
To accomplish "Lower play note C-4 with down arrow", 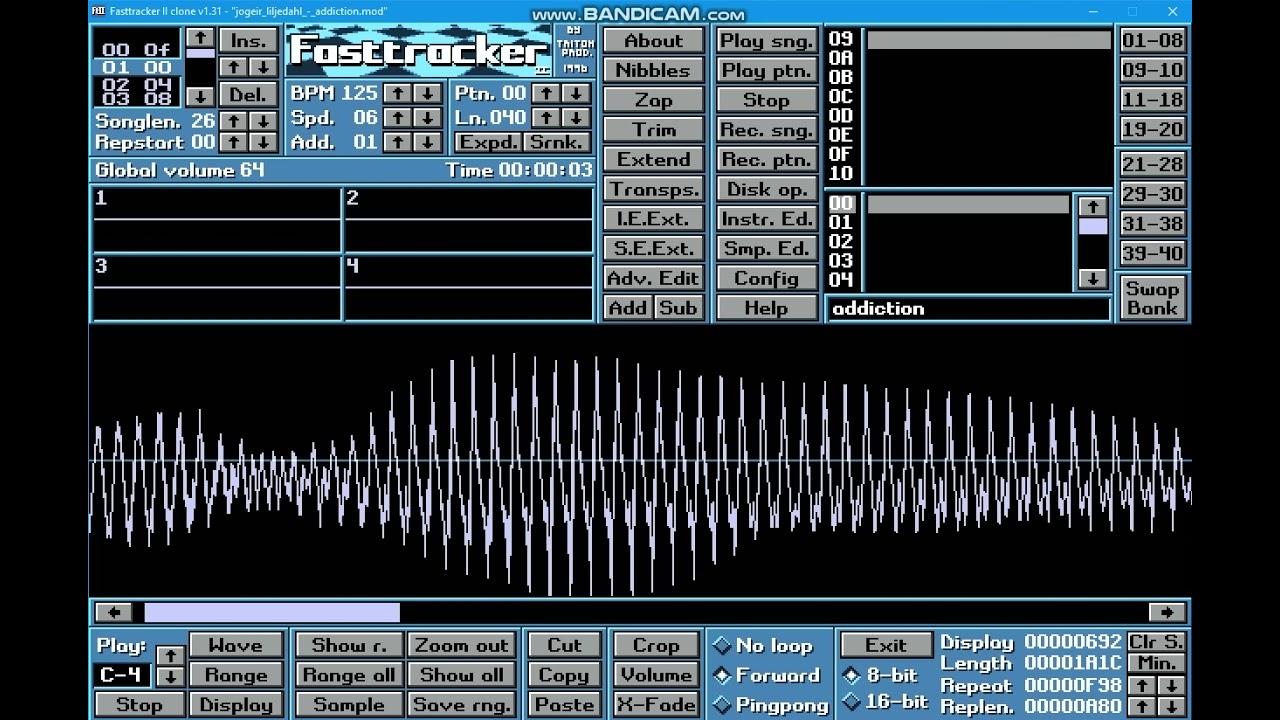I will pos(170,676).
